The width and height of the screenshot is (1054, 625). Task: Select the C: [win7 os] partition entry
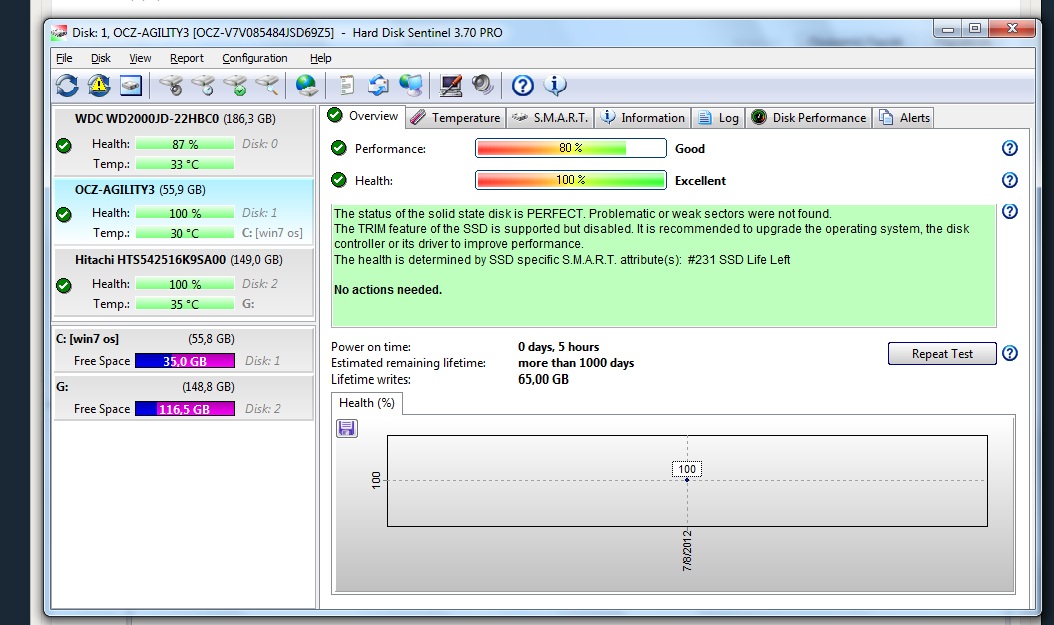tap(184, 349)
